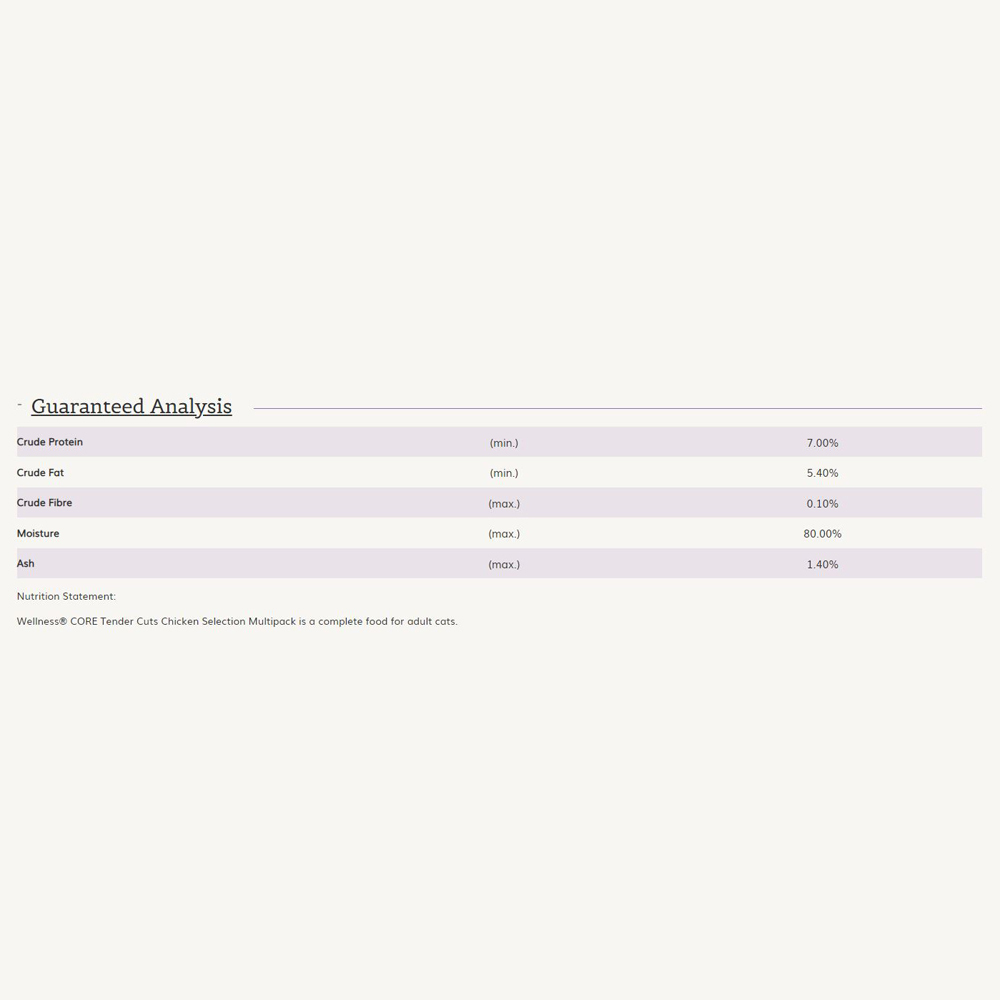
Task: Select the Ash row label
Action: pos(26,563)
